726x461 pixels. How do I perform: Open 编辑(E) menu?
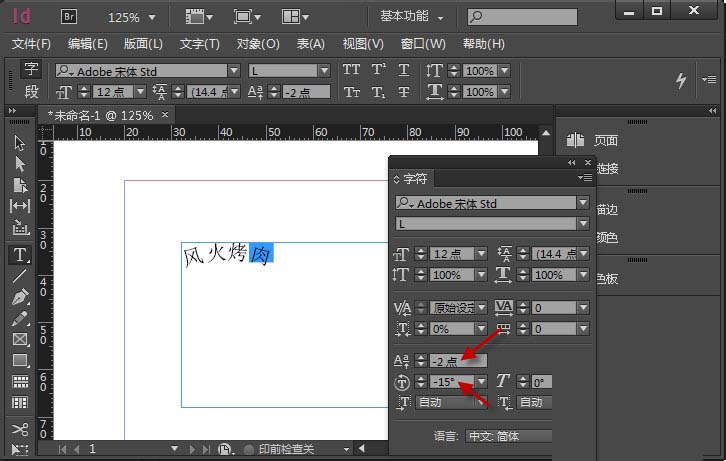(x=88, y=44)
